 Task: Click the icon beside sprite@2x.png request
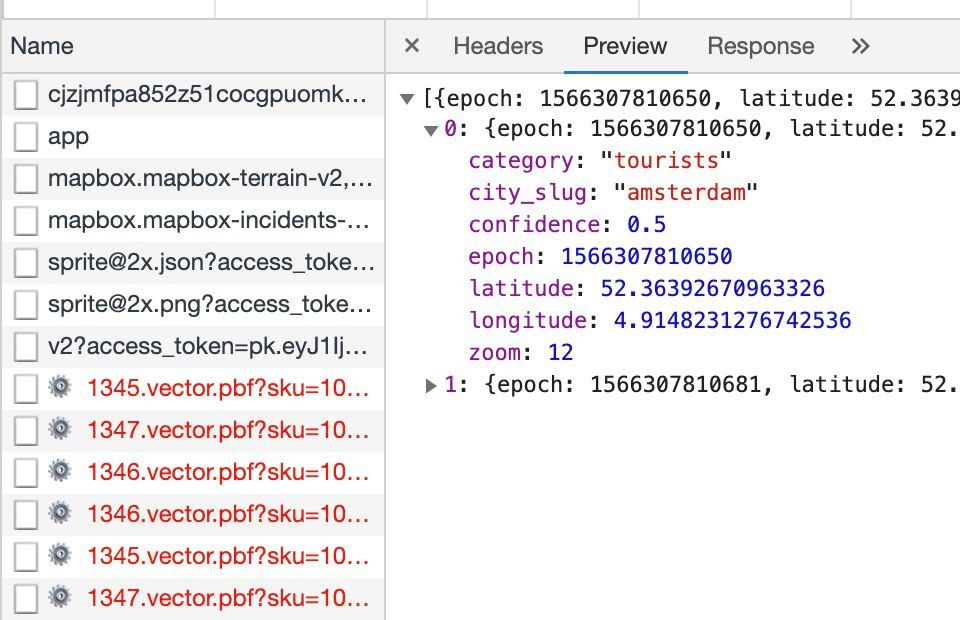pos(26,306)
